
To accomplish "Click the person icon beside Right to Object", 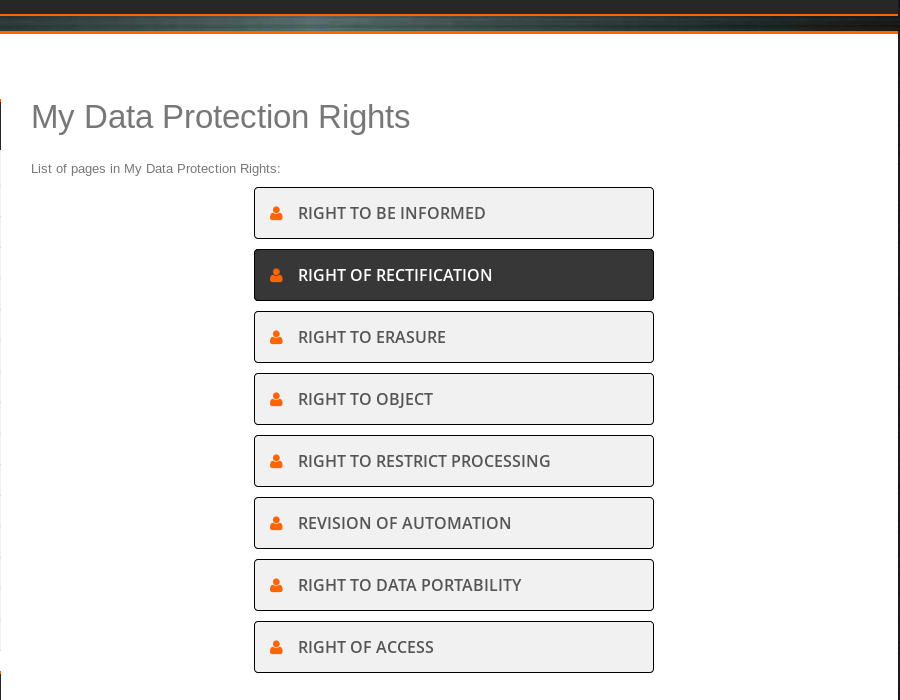I will point(276,399).
